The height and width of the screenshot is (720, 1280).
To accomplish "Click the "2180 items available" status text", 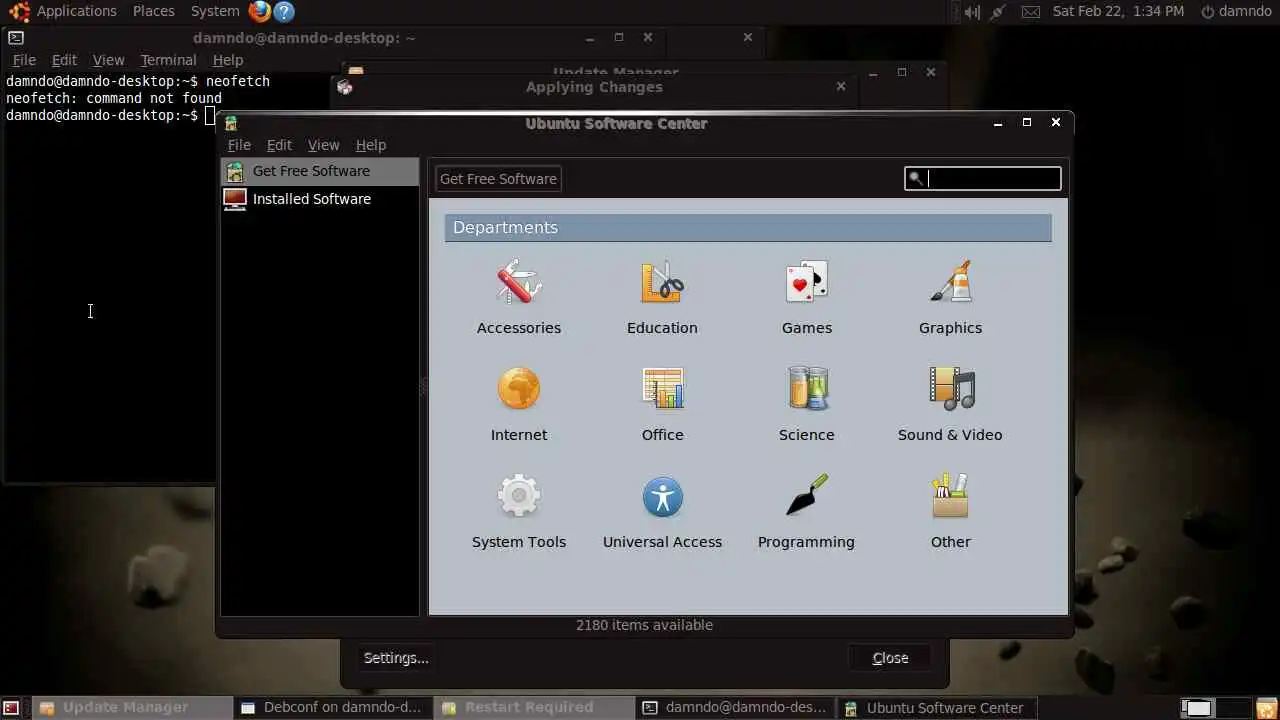I will click(644, 625).
